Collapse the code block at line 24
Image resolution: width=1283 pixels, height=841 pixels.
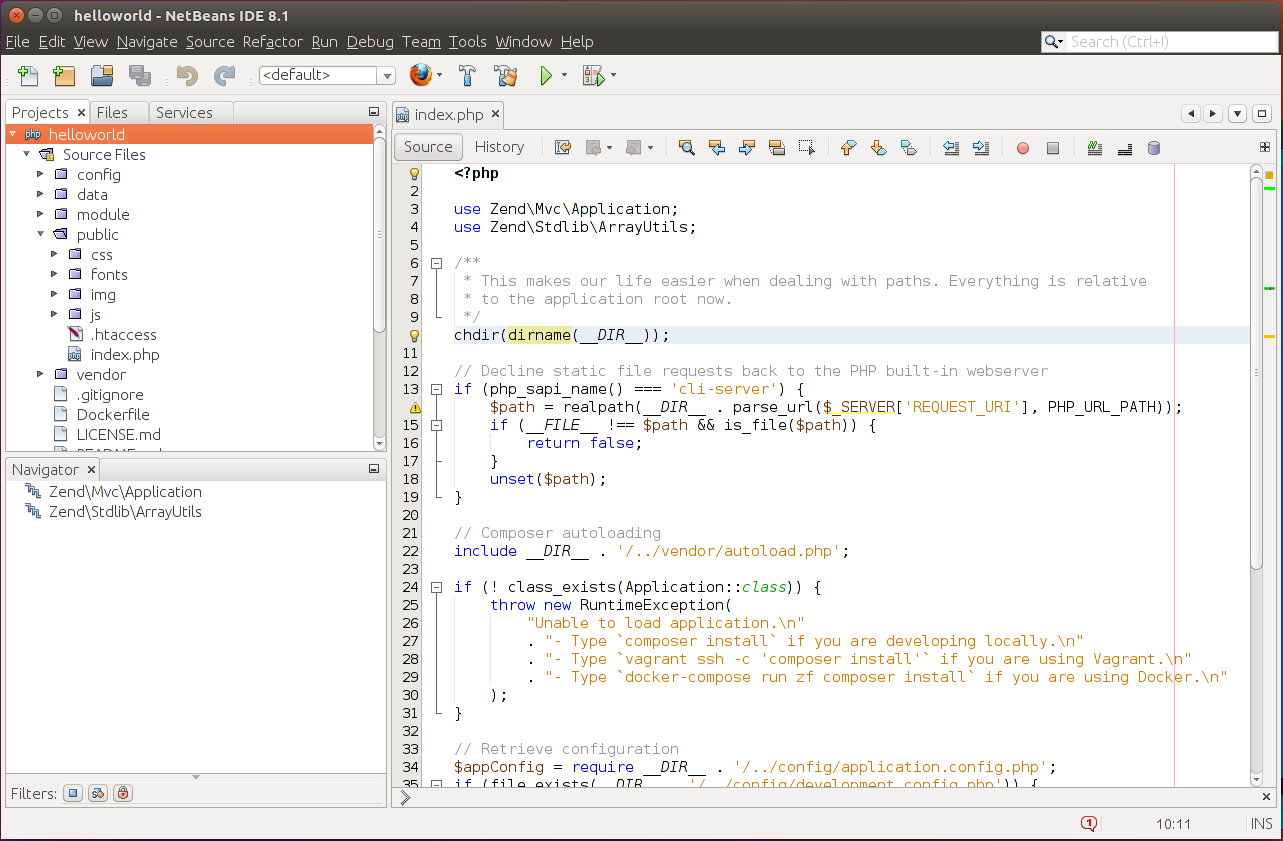436,587
